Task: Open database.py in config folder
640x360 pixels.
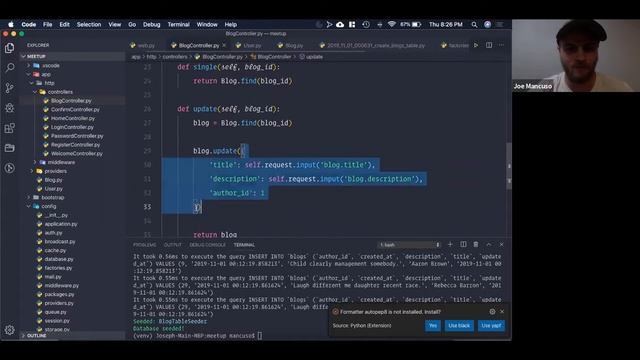Action: pyautogui.click(x=59, y=259)
